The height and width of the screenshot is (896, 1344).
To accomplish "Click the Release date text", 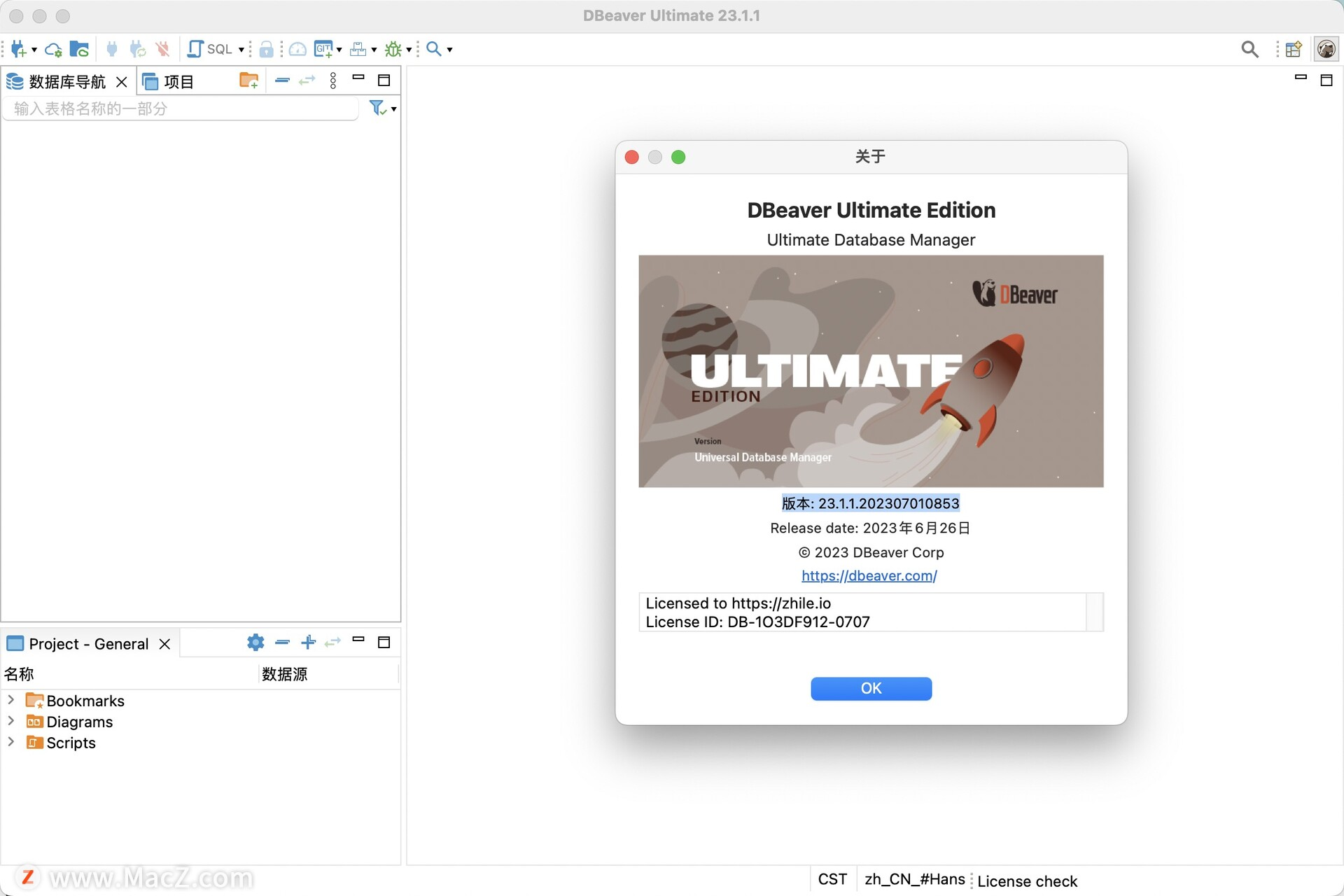I will pyautogui.click(x=870, y=528).
